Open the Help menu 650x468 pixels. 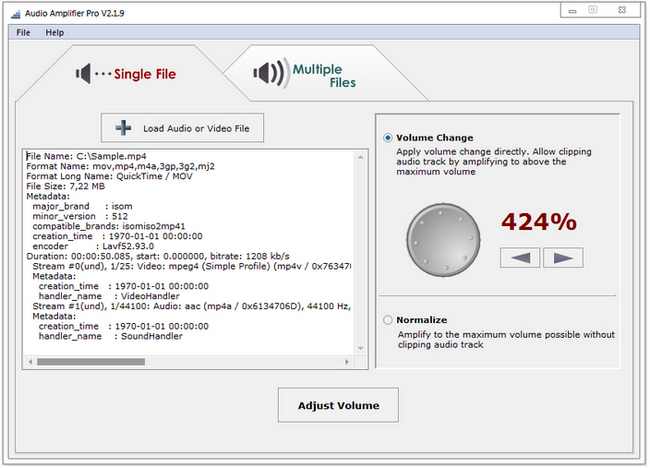coord(54,32)
